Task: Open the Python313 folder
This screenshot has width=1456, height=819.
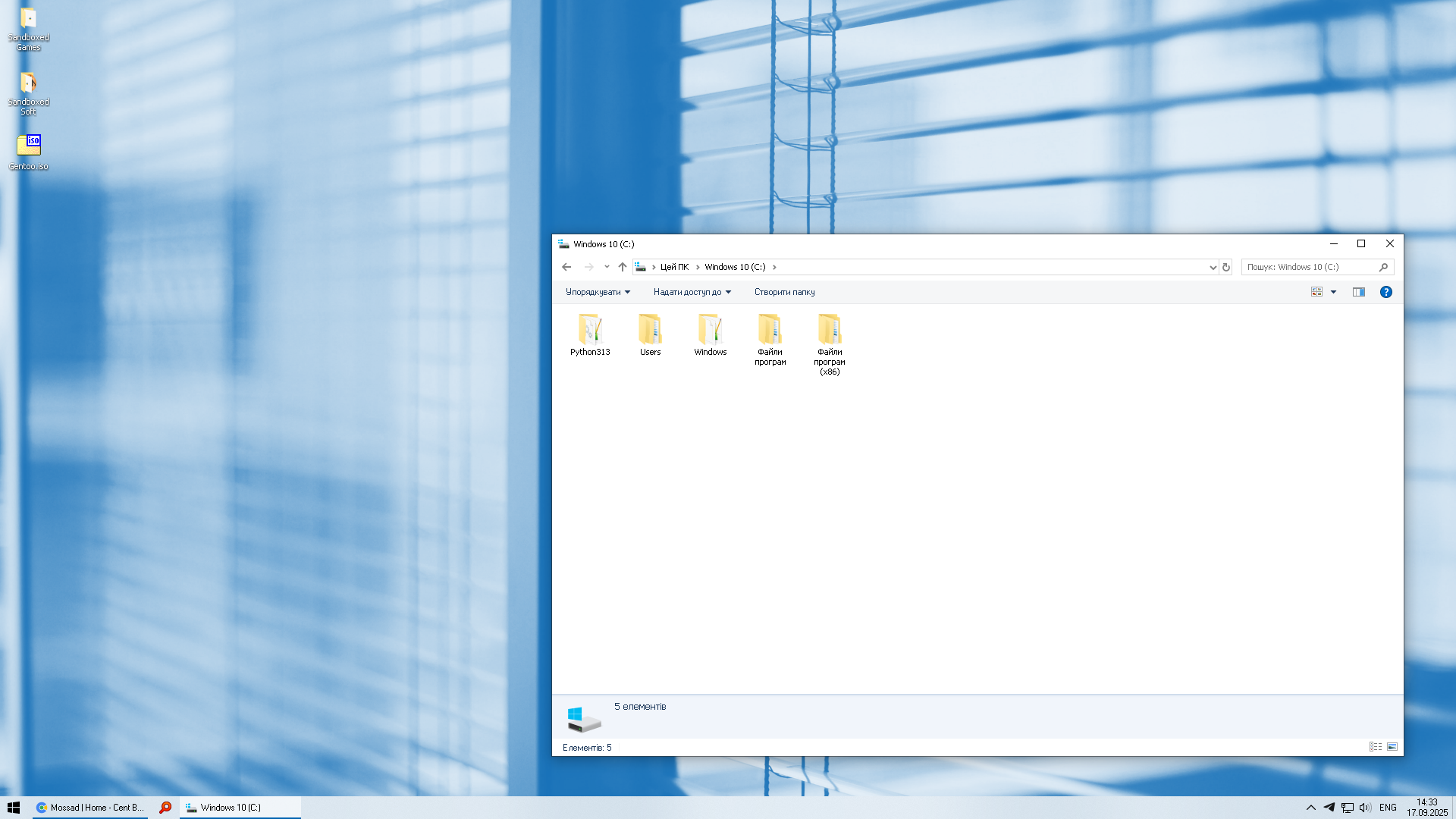Action: point(590,335)
